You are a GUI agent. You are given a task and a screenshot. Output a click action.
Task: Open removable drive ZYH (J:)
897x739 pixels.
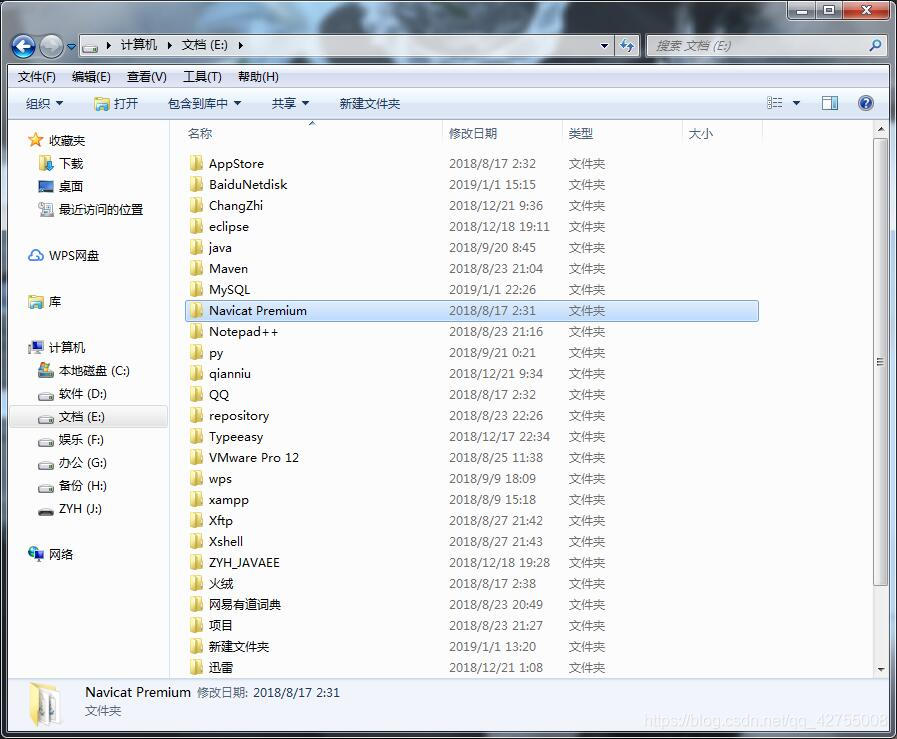[x=70, y=508]
